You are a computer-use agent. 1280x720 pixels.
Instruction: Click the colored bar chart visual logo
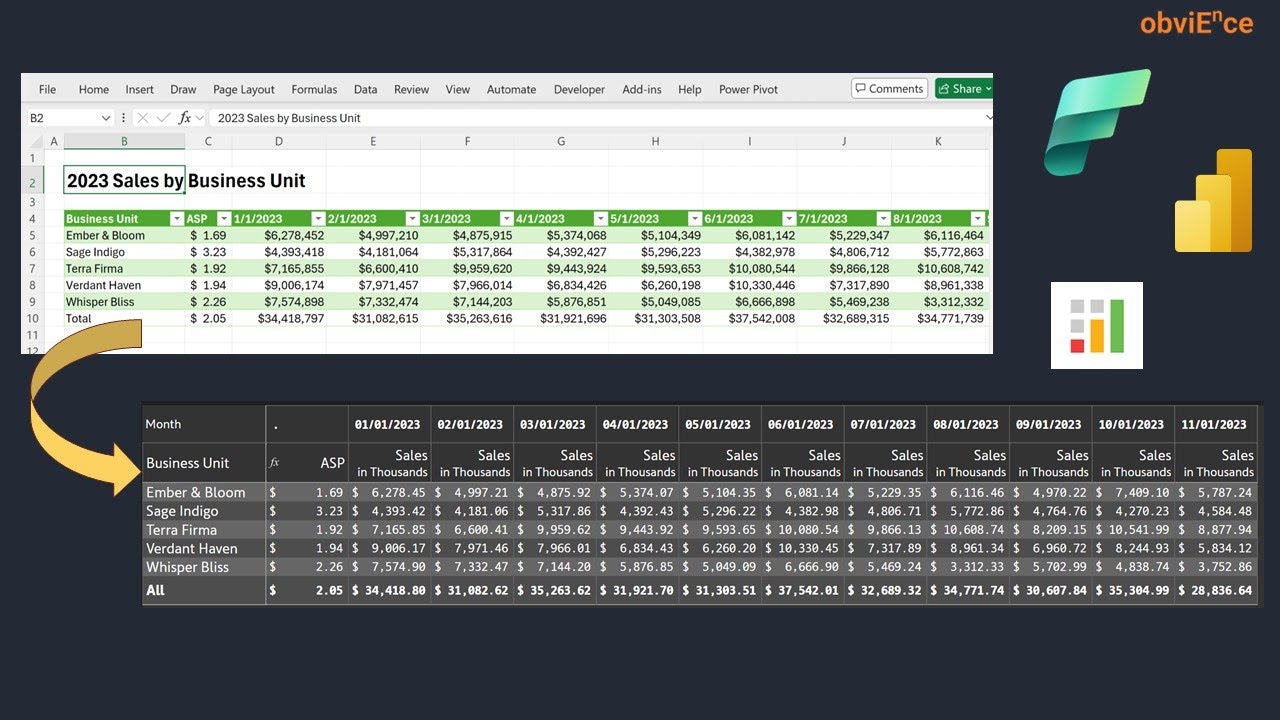pyautogui.click(x=1097, y=325)
